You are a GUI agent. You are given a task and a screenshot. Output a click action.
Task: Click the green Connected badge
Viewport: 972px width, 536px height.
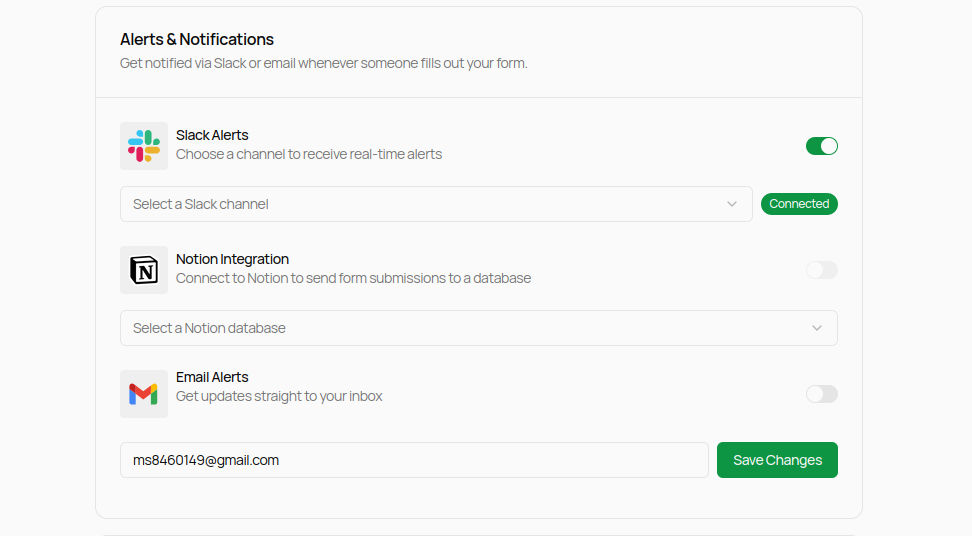point(799,204)
